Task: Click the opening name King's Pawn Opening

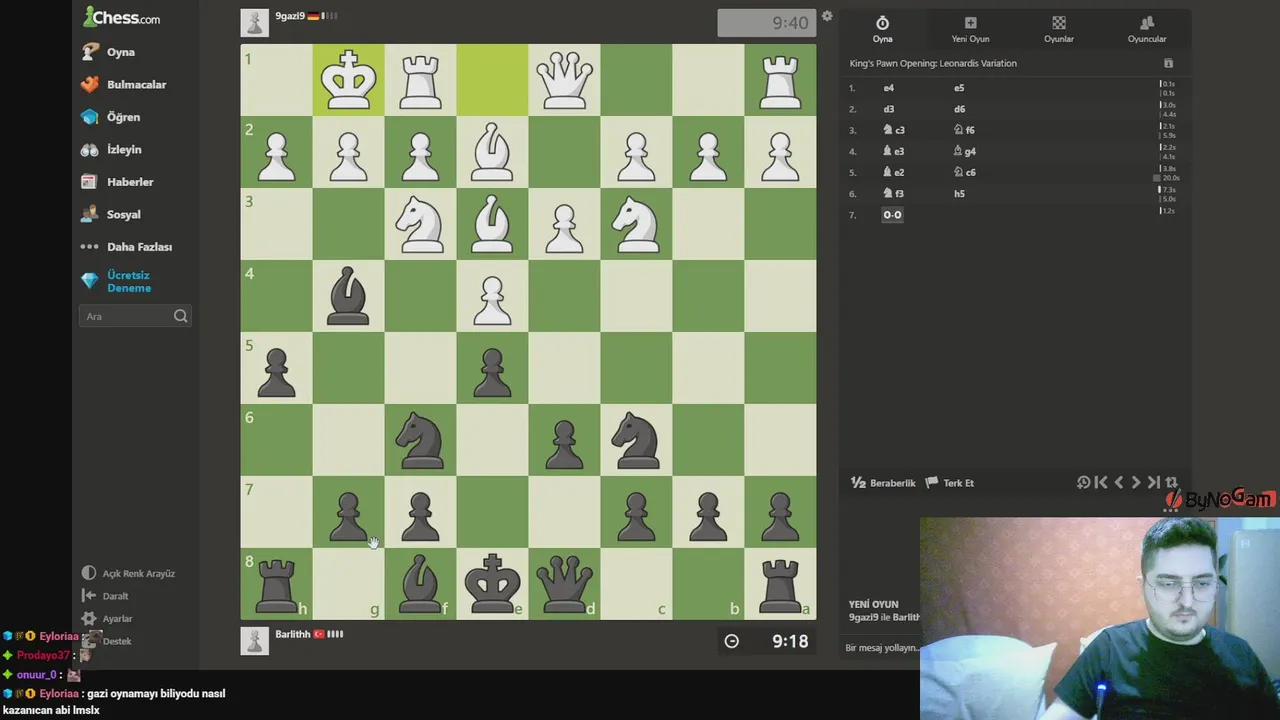Action: click(x=933, y=63)
